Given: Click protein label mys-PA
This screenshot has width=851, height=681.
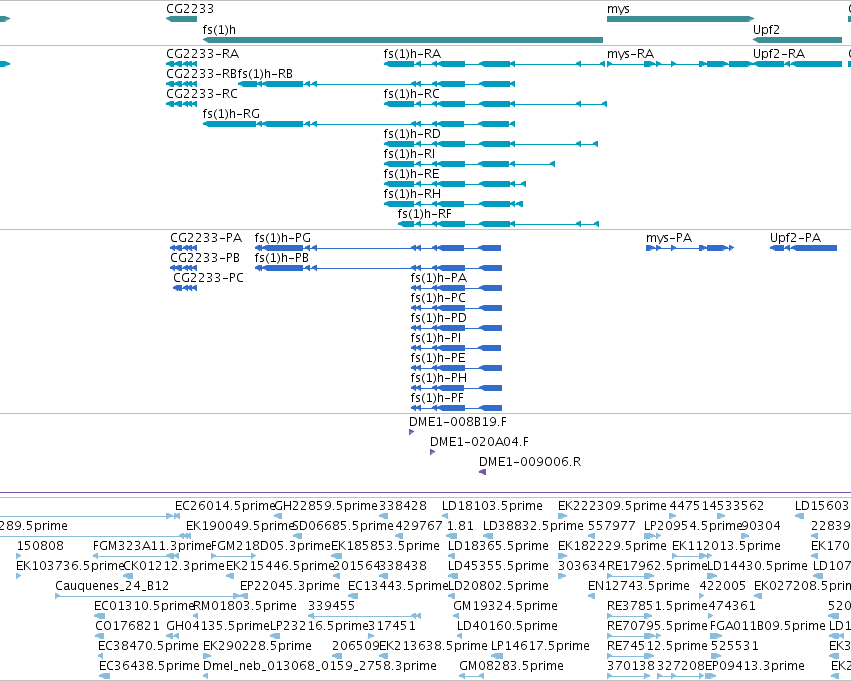Looking at the screenshot, I should [x=669, y=238].
